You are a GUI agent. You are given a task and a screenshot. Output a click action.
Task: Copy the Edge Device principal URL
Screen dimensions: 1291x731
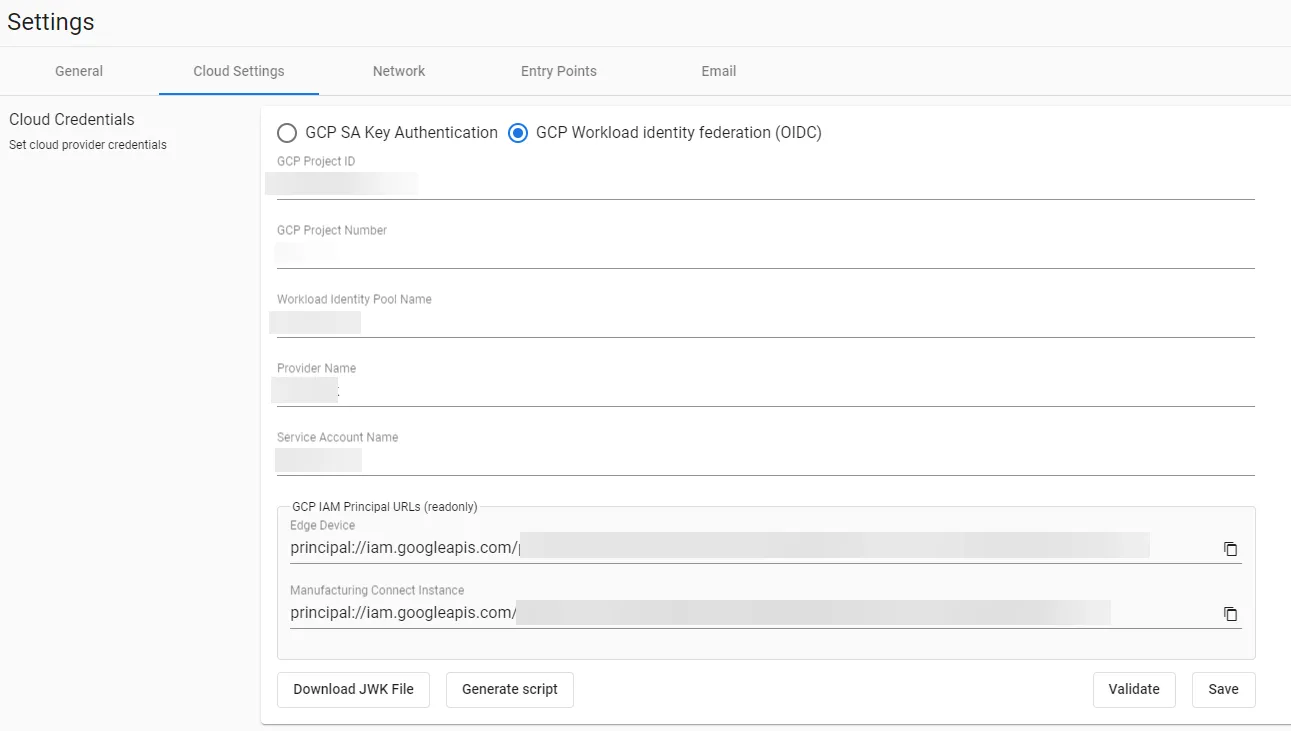(x=1230, y=549)
